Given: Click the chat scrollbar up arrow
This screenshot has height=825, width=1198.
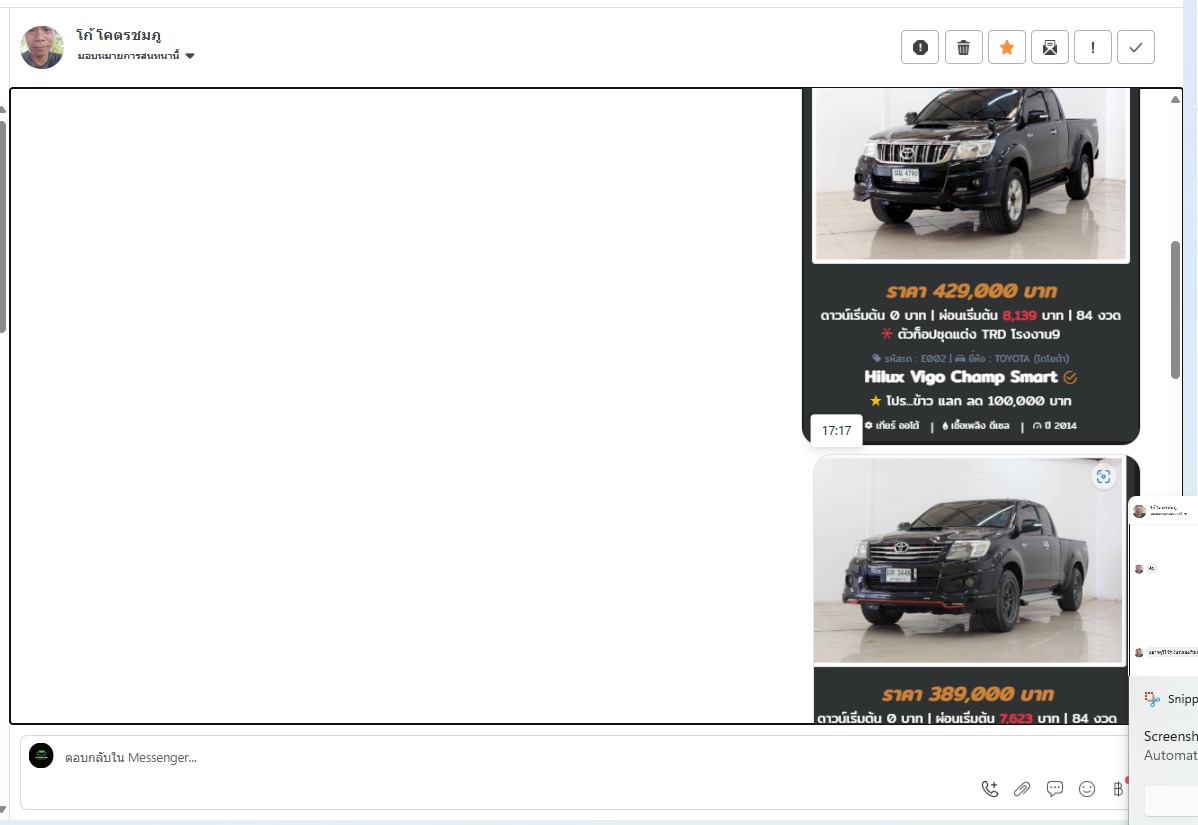Looking at the screenshot, I should pos(1176,99).
